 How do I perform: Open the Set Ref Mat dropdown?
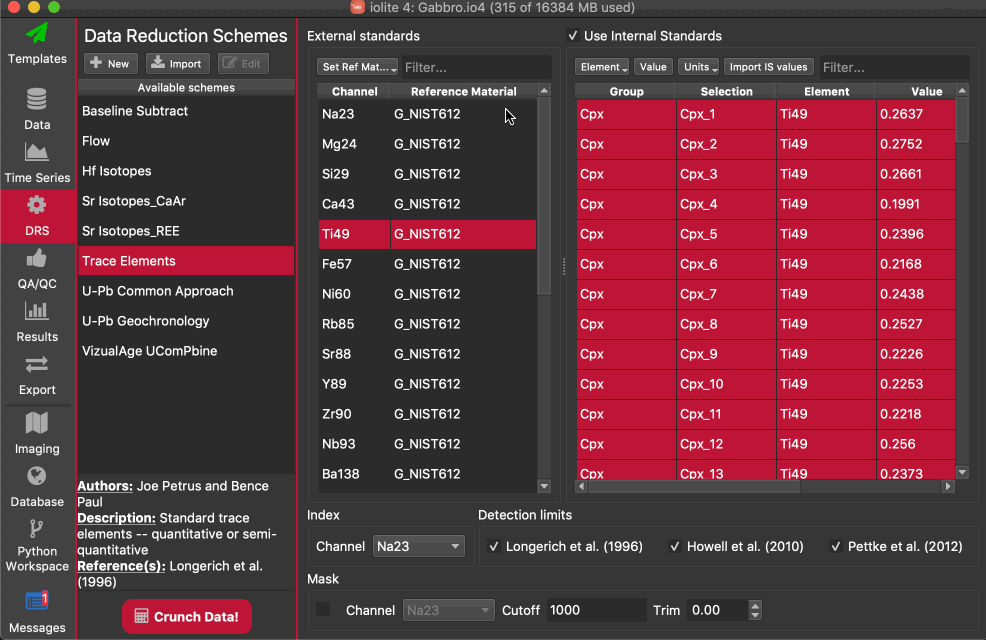[358, 67]
